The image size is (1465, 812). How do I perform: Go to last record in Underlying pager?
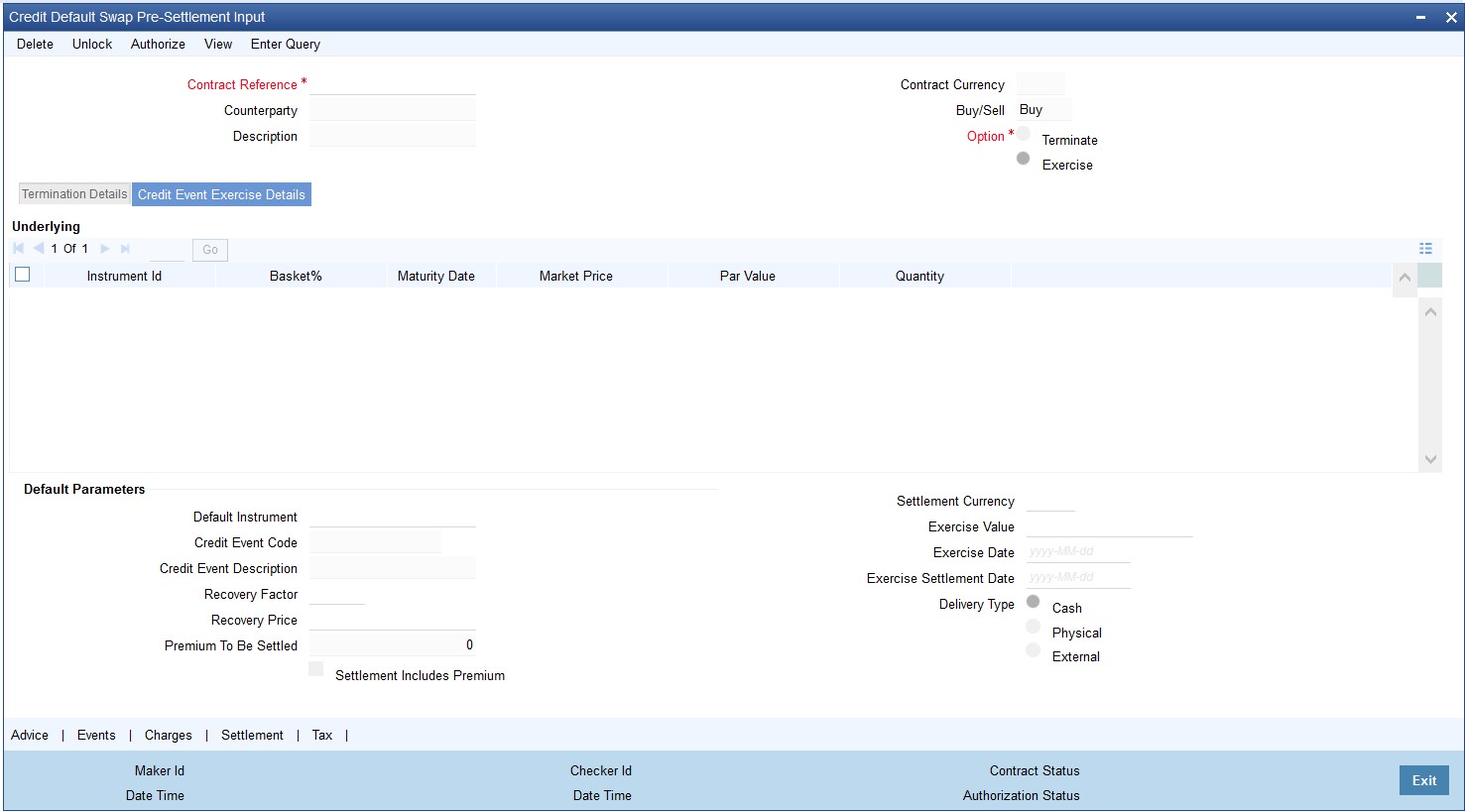coord(125,249)
